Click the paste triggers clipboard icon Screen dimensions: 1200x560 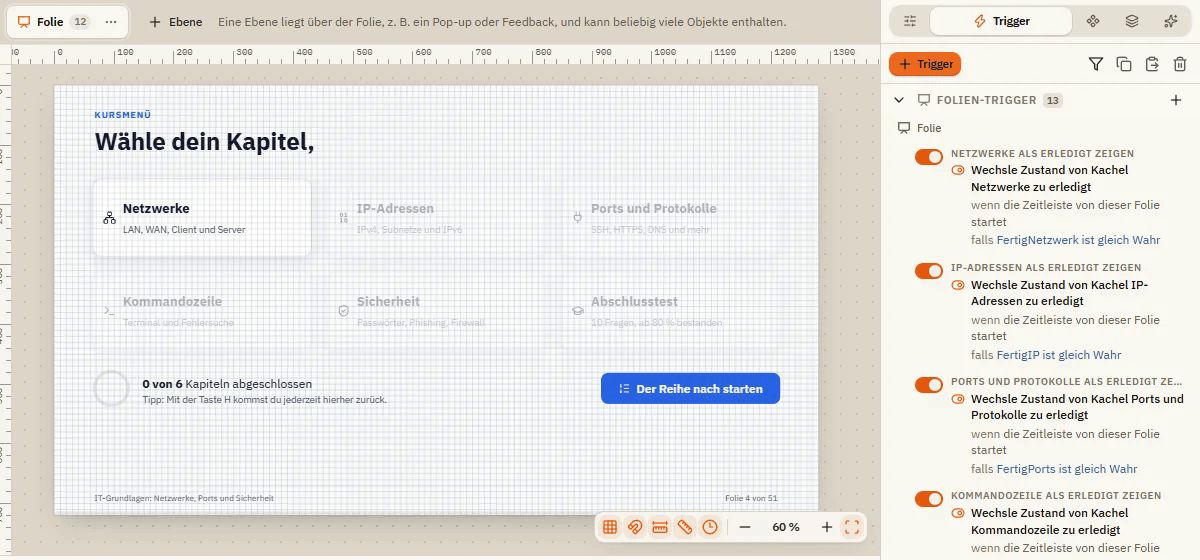1152,64
